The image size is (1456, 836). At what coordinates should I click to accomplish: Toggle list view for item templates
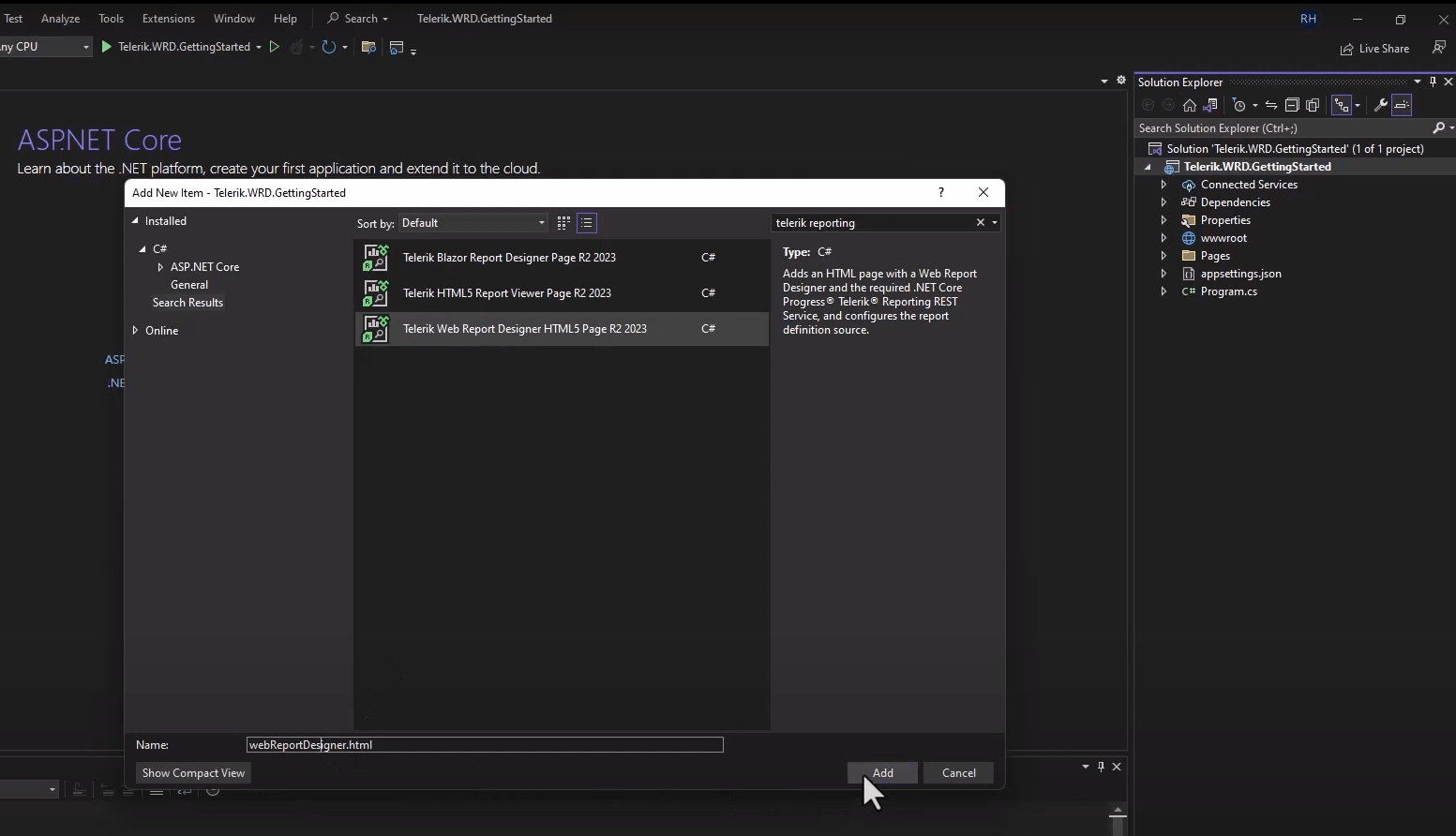pos(586,223)
